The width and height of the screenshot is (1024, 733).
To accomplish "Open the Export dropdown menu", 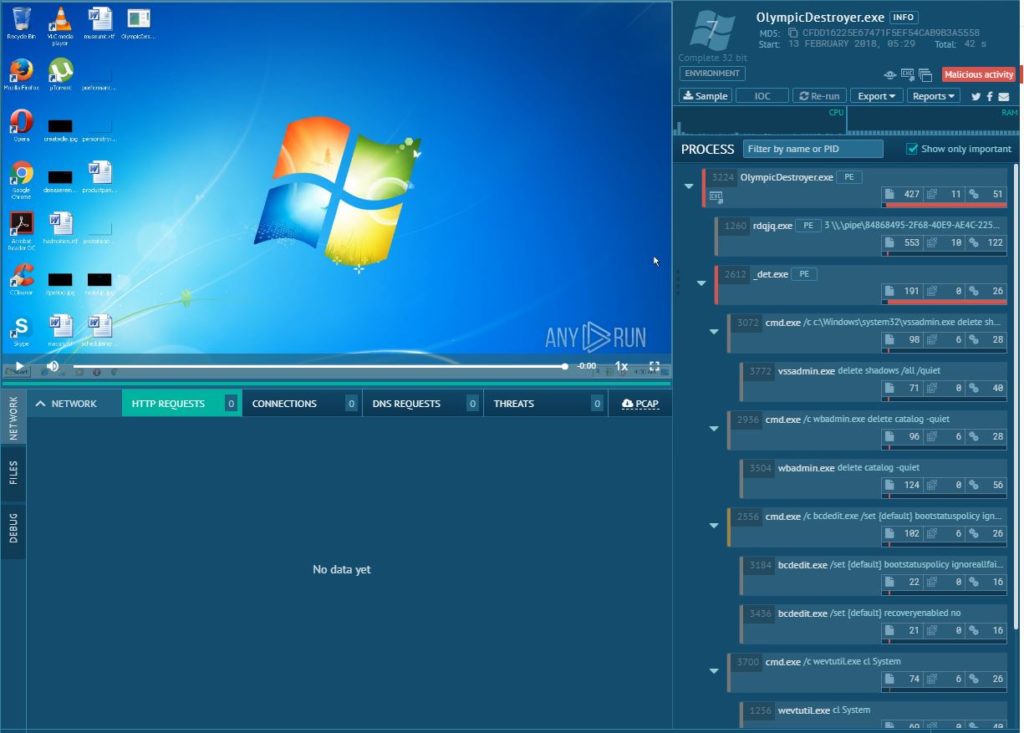I will [x=877, y=96].
